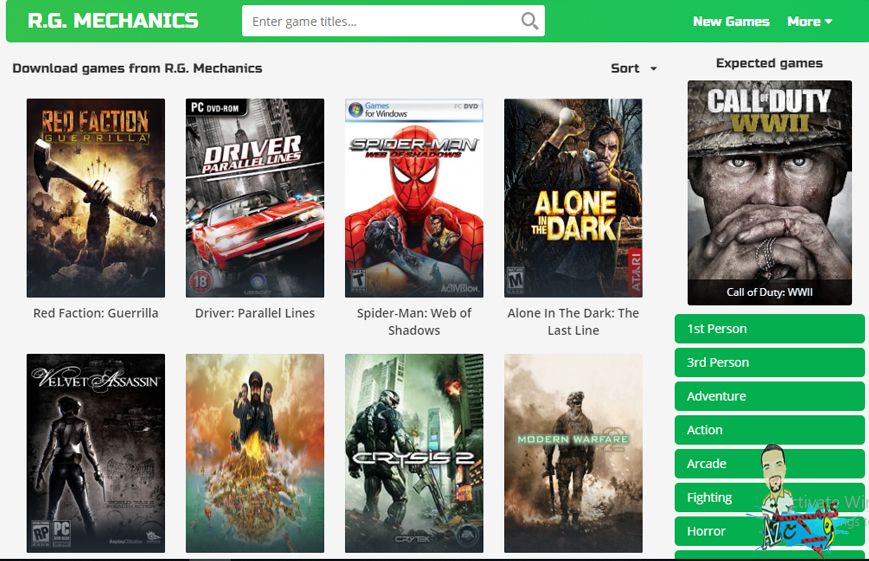This screenshot has width=869, height=561.
Task: Click Alone In The Dark title link
Action: tap(573, 322)
